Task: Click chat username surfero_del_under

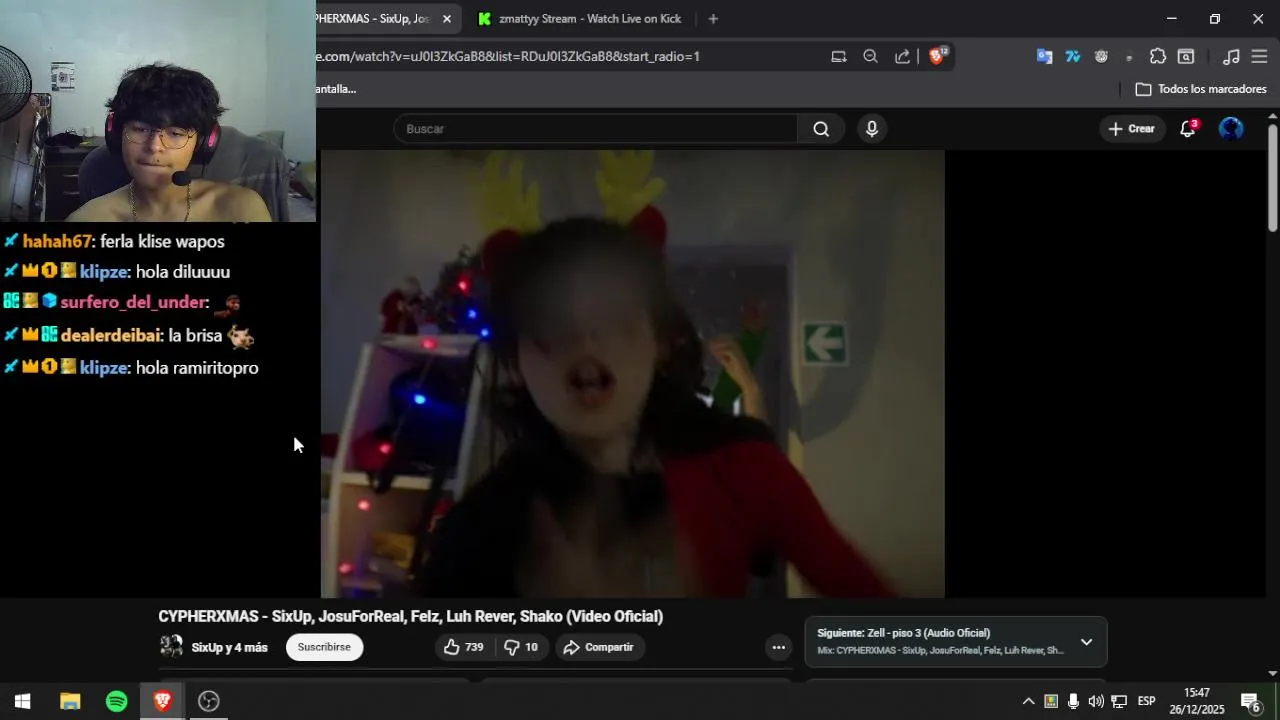Action: point(134,302)
